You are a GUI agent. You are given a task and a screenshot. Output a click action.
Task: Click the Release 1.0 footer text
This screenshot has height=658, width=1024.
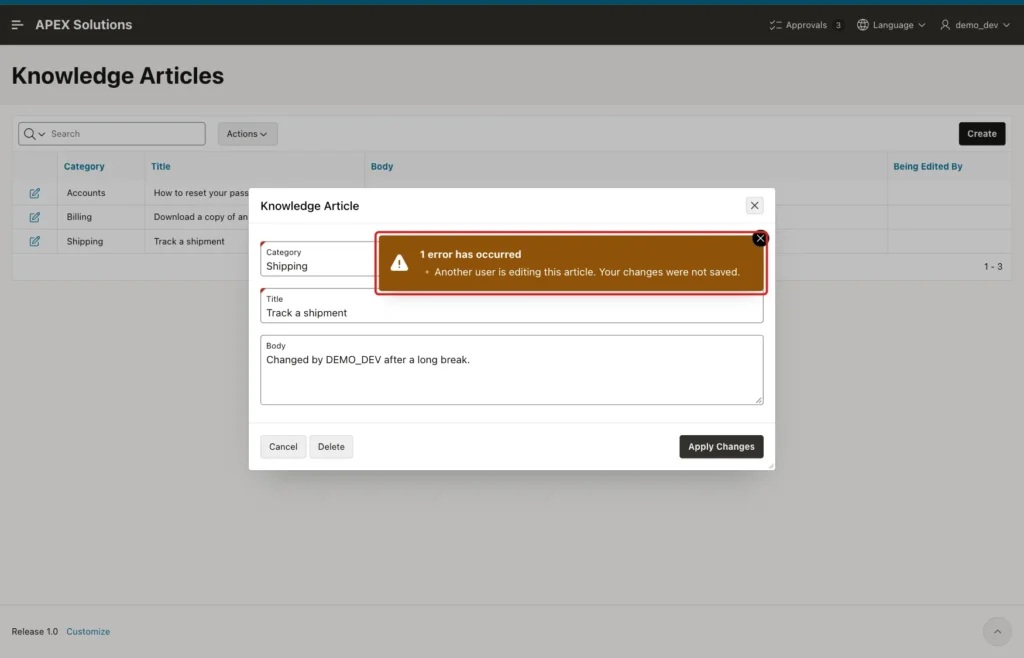[x=35, y=631]
